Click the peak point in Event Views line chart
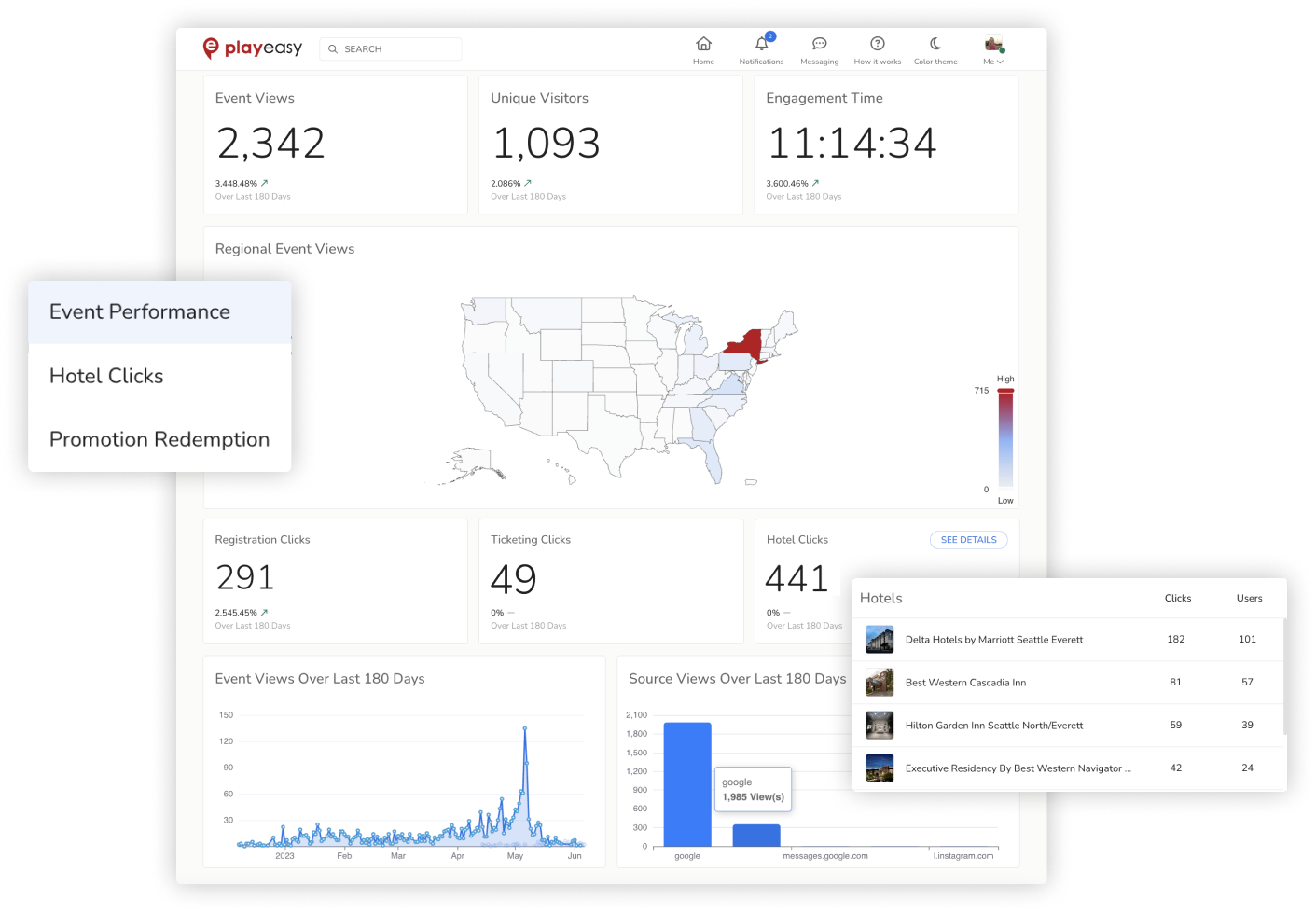The width and height of the screenshot is (1316, 913). click(525, 728)
